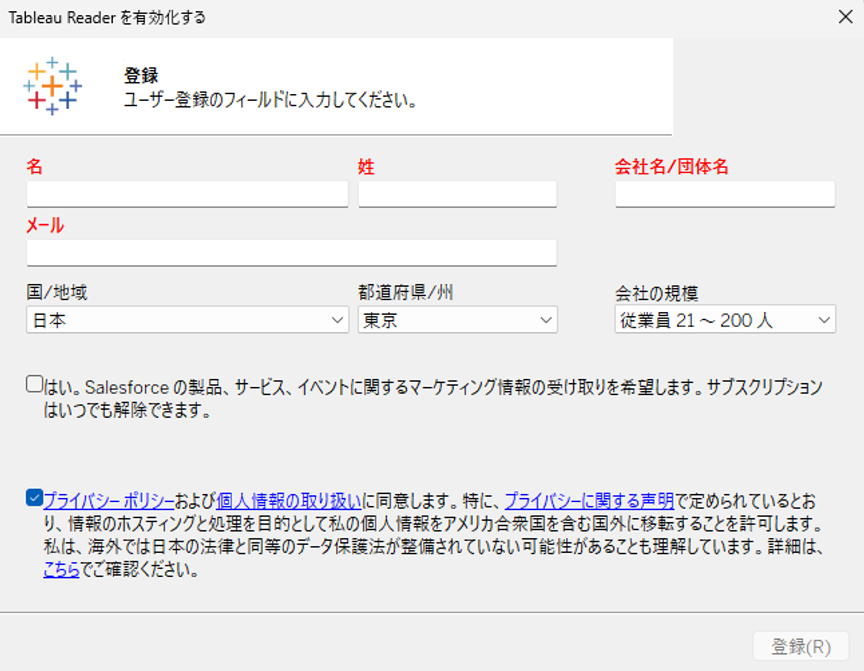Image resolution: width=864 pixels, height=671 pixels.
Task: Click the 登録 heading text
Action: tap(141, 75)
